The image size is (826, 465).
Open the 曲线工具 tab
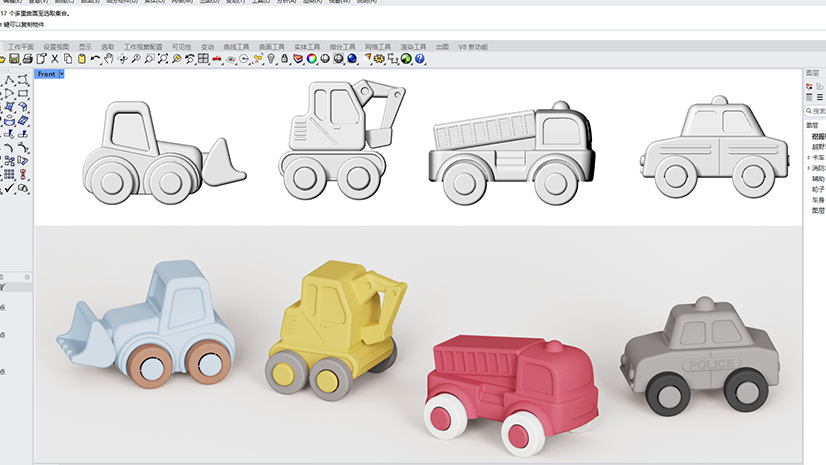[x=237, y=47]
